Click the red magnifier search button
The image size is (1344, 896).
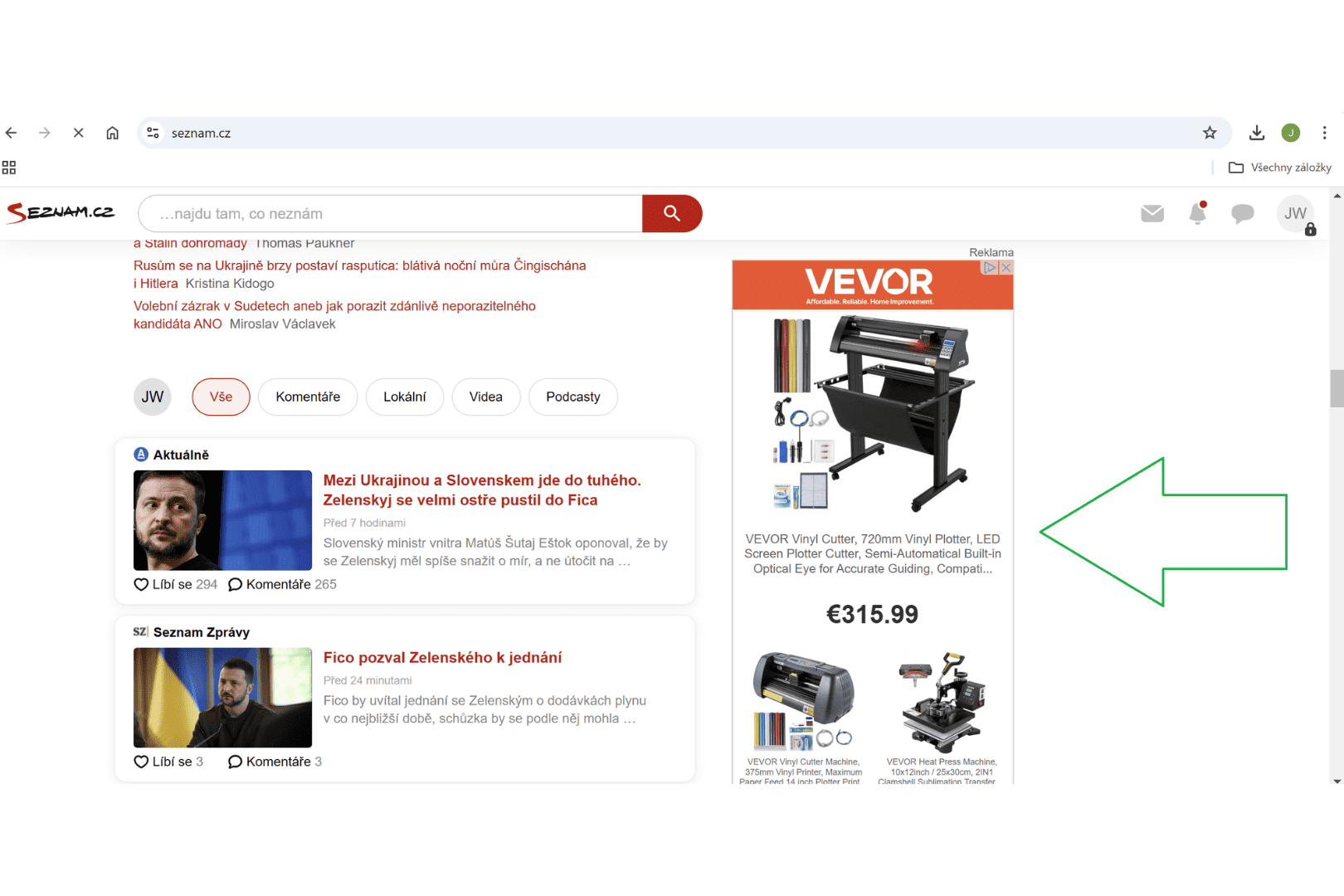point(672,214)
